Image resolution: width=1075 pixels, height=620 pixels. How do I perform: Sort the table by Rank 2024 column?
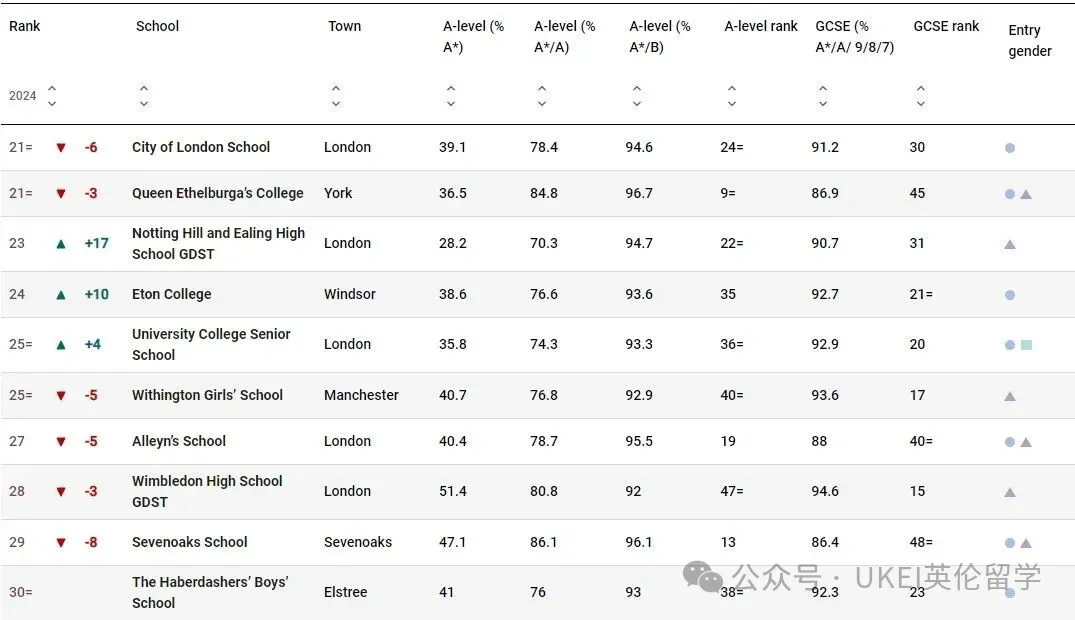coord(52,96)
